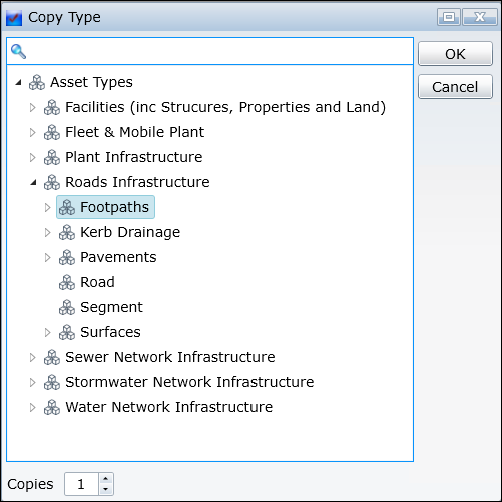This screenshot has width=502, height=502.
Task: Click the Footpaths cube icon
Action: (67, 207)
